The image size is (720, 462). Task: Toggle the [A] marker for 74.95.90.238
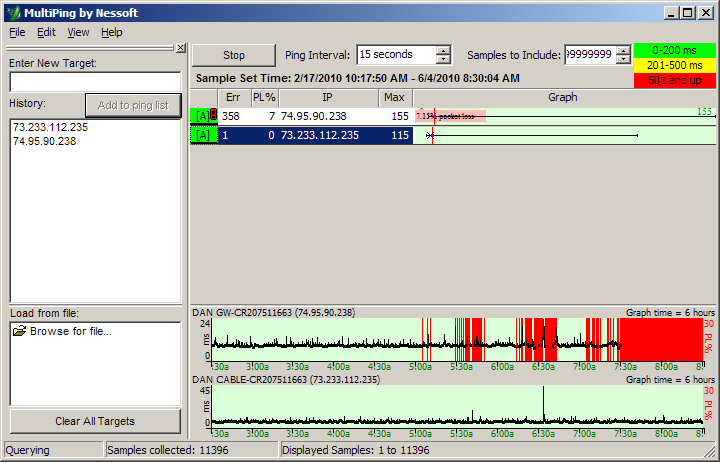[x=201, y=116]
